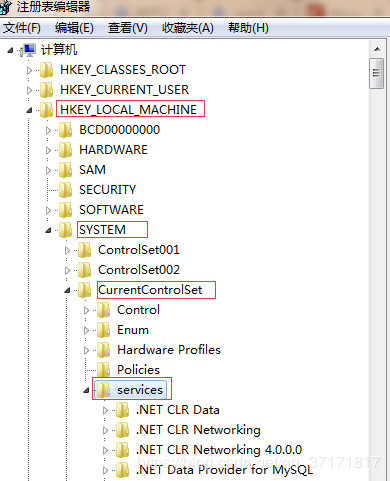Click .NET CLR Networking 4.0.0.0 folder icon
The width and height of the screenshot is (390, 481).
pos(123,450)
